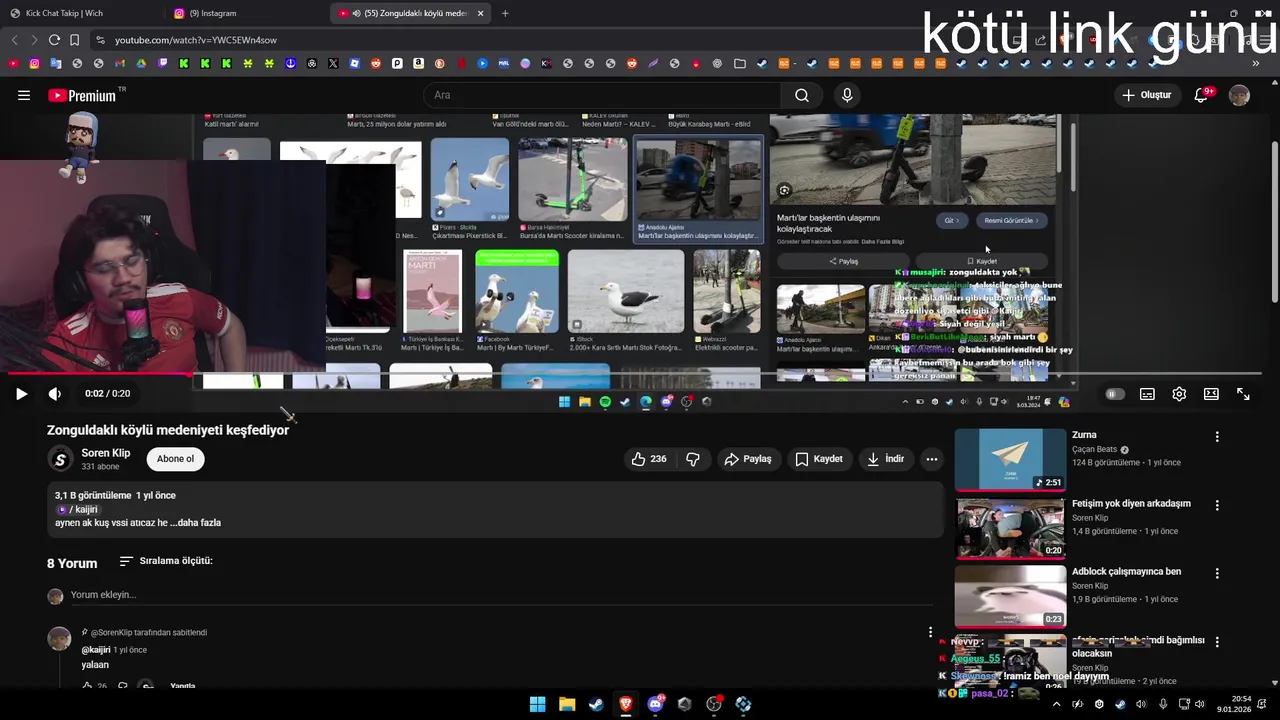
Task: Open options for Fetişim yok diyen arkadaşım
Action: [x=1217, y=506]
